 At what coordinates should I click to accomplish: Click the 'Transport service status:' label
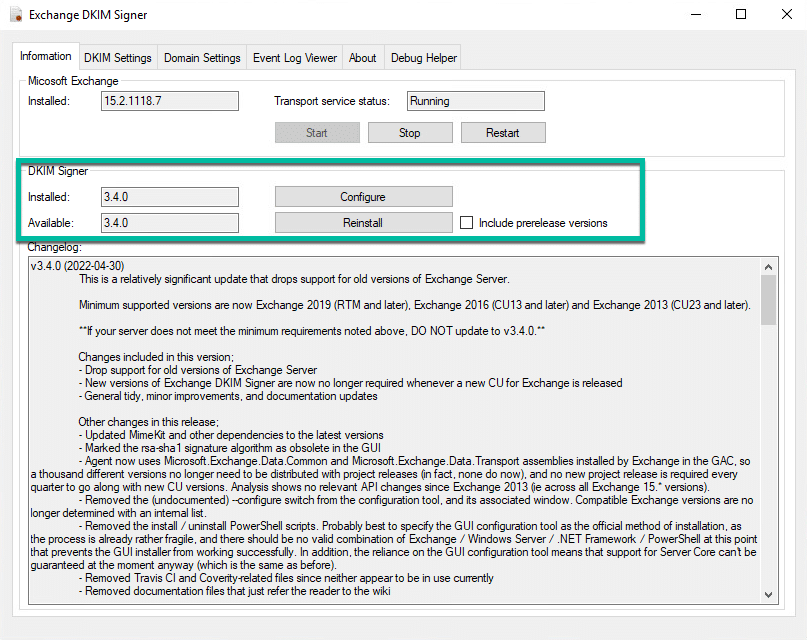click(x=332, y=101)
